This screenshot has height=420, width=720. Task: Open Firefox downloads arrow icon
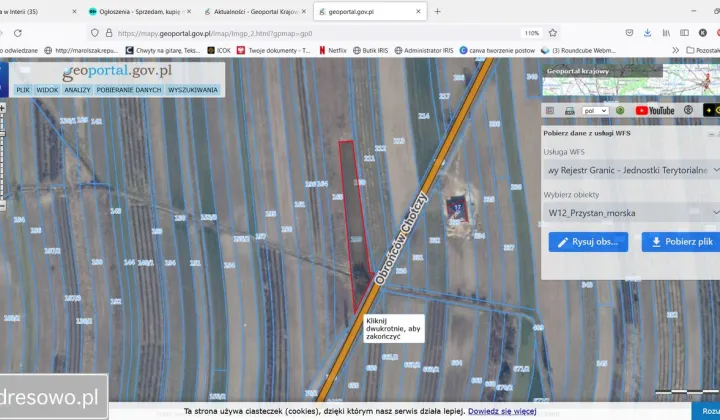click(x=647, y=33)
